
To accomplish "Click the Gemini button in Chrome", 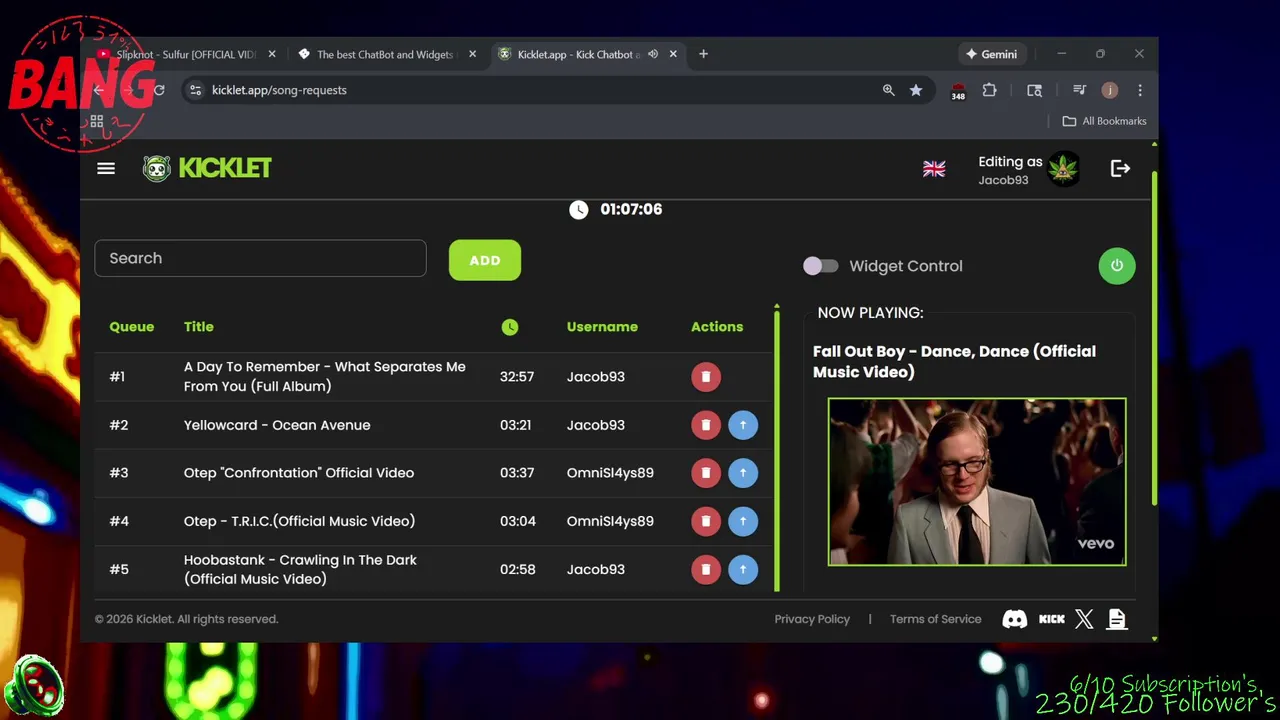I will pos(991,54).
